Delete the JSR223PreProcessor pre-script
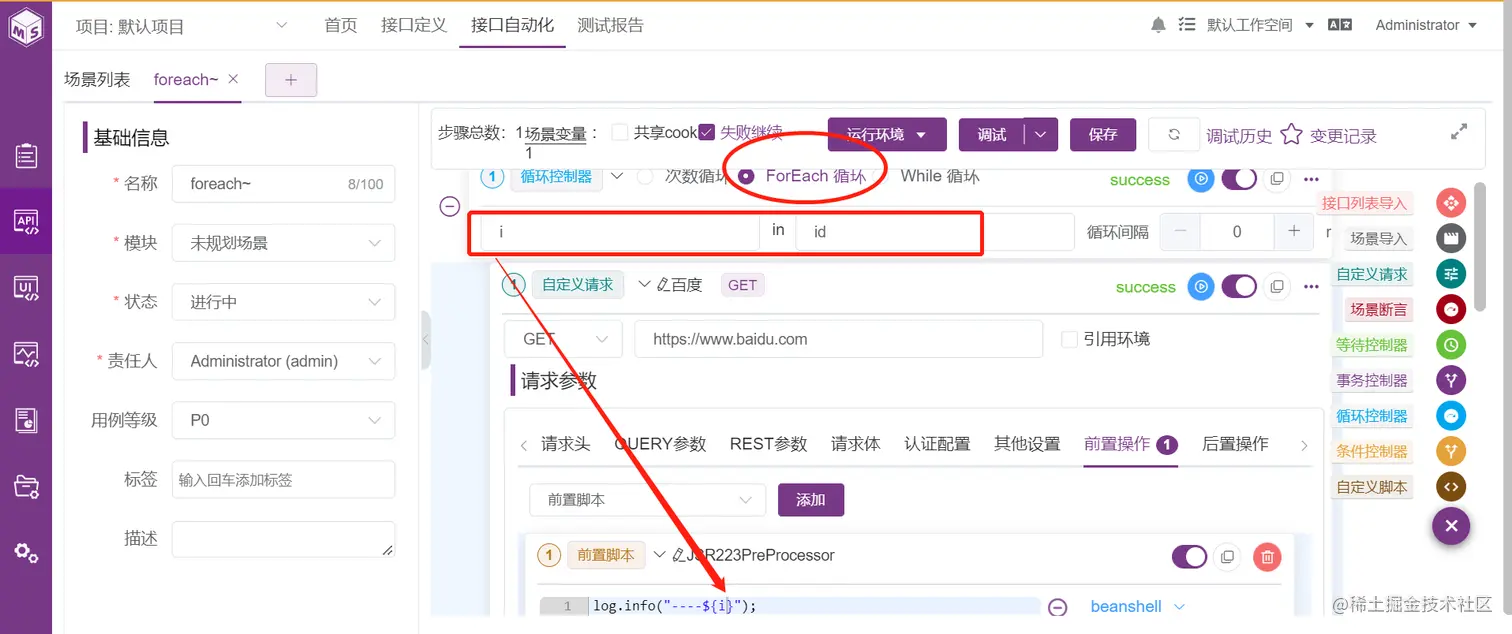 [1267, 556]
